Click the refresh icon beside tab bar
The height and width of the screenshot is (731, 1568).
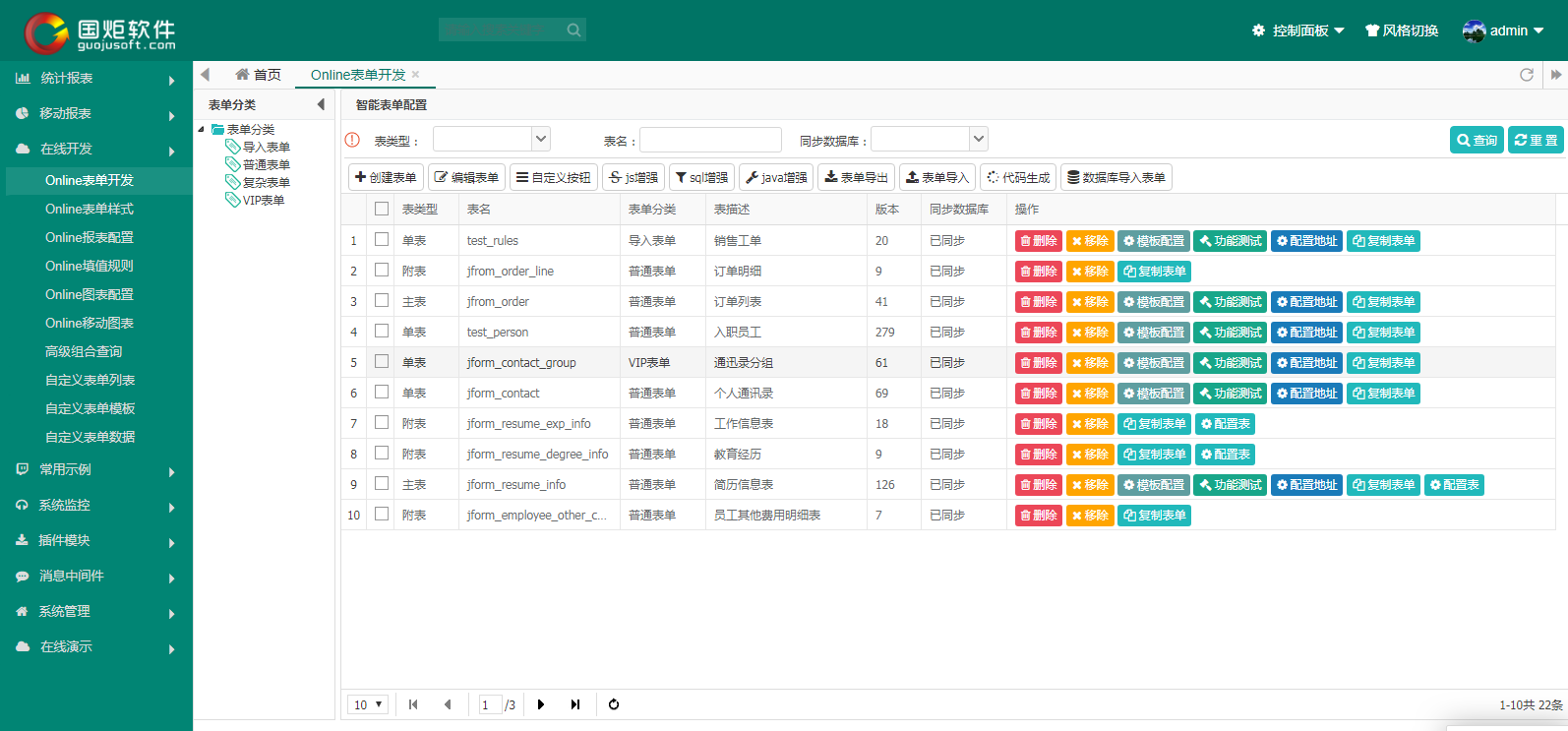(x=1527, y=75)
